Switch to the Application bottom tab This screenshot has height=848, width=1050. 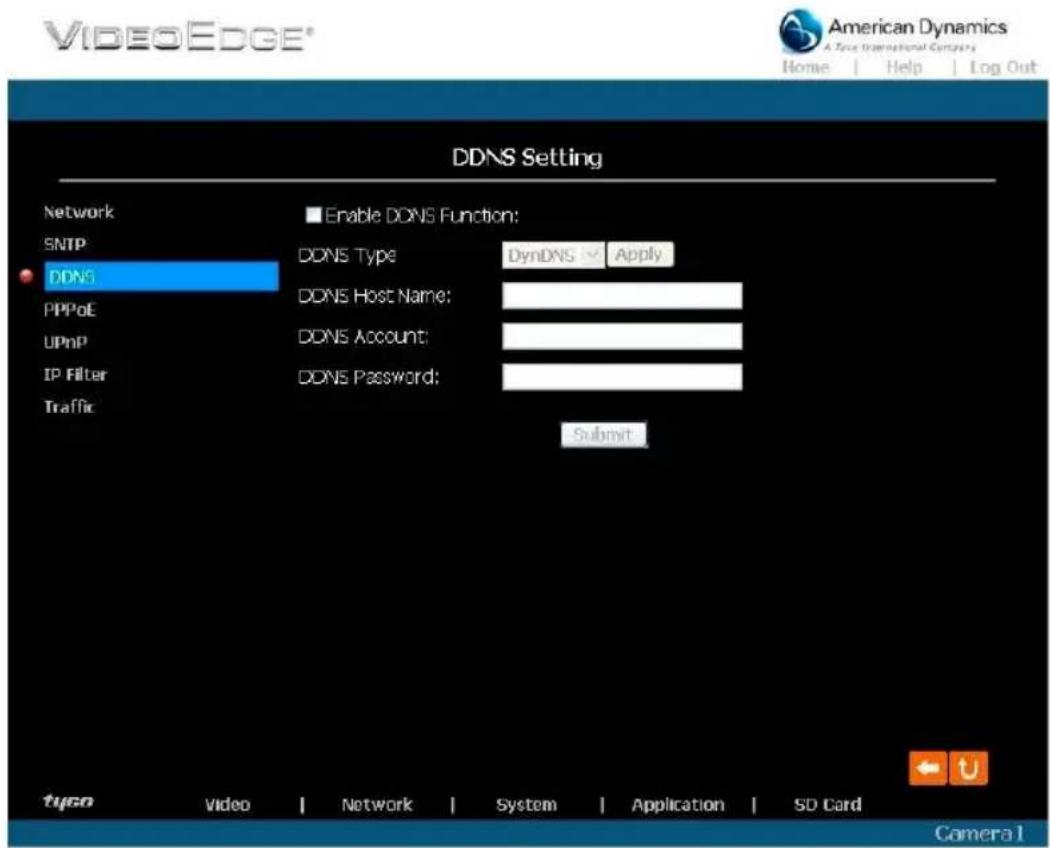coord(678,804)
